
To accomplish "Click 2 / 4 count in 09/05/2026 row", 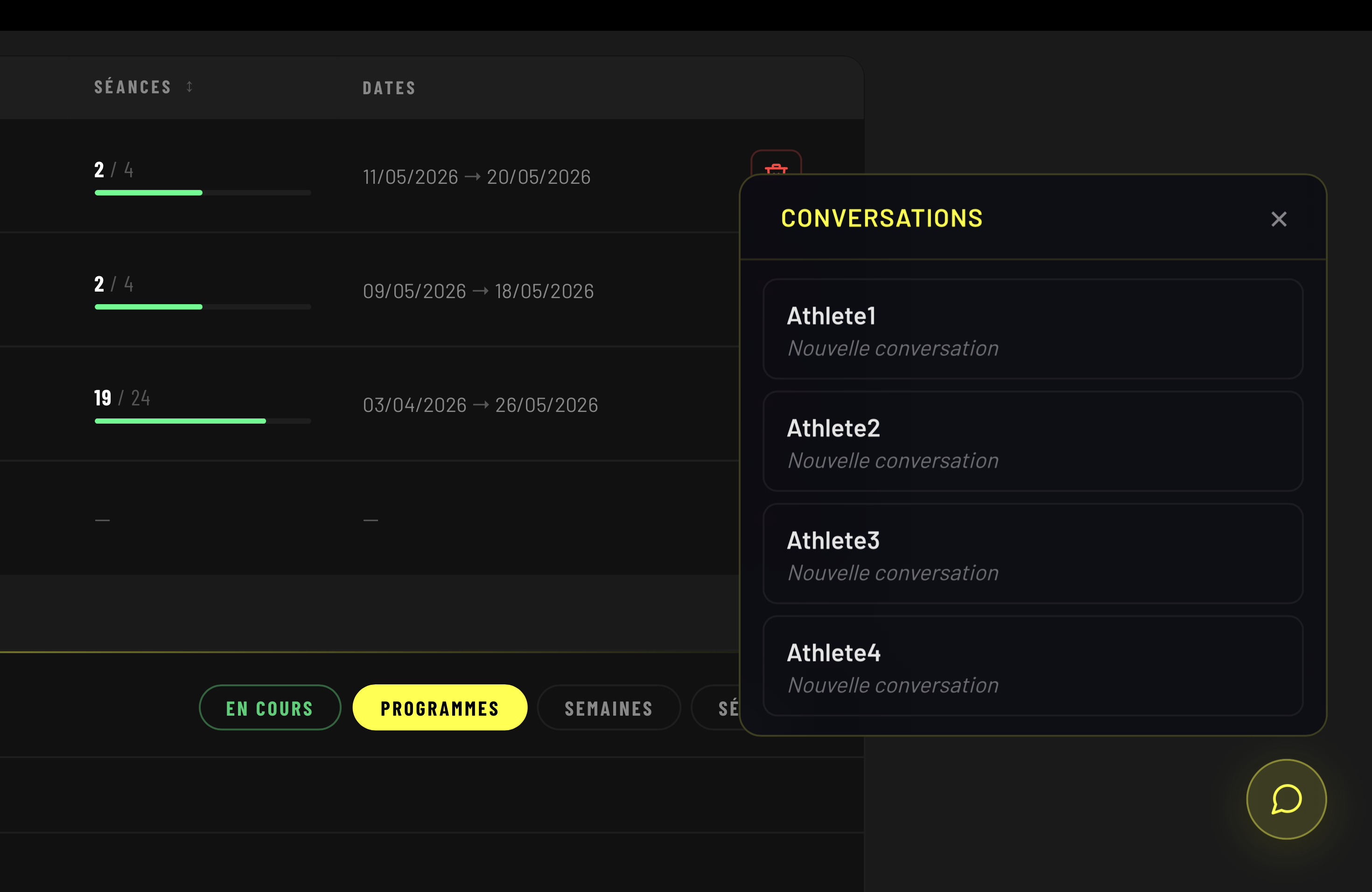I will click(114, 284).
